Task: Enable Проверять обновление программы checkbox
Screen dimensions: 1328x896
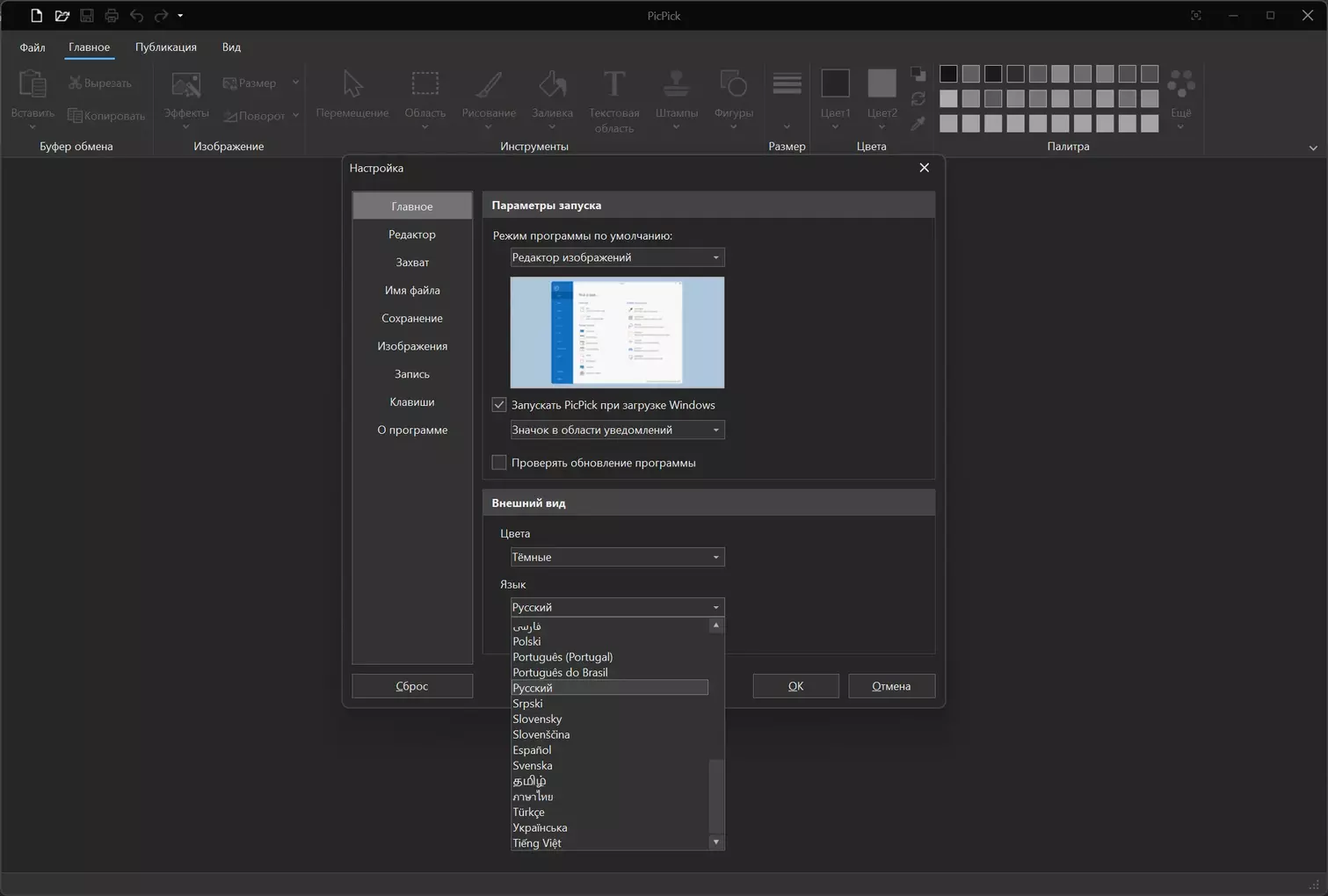Action: (499, 463)
